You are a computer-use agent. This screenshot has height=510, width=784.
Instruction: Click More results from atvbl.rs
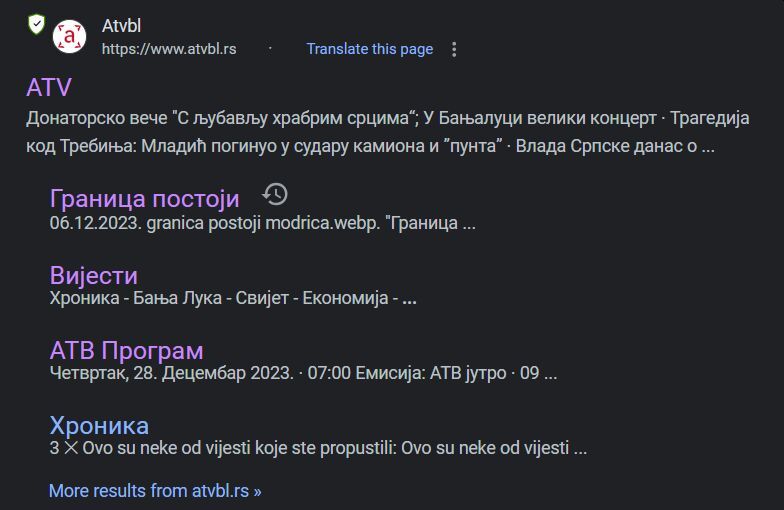pos(155,490)
